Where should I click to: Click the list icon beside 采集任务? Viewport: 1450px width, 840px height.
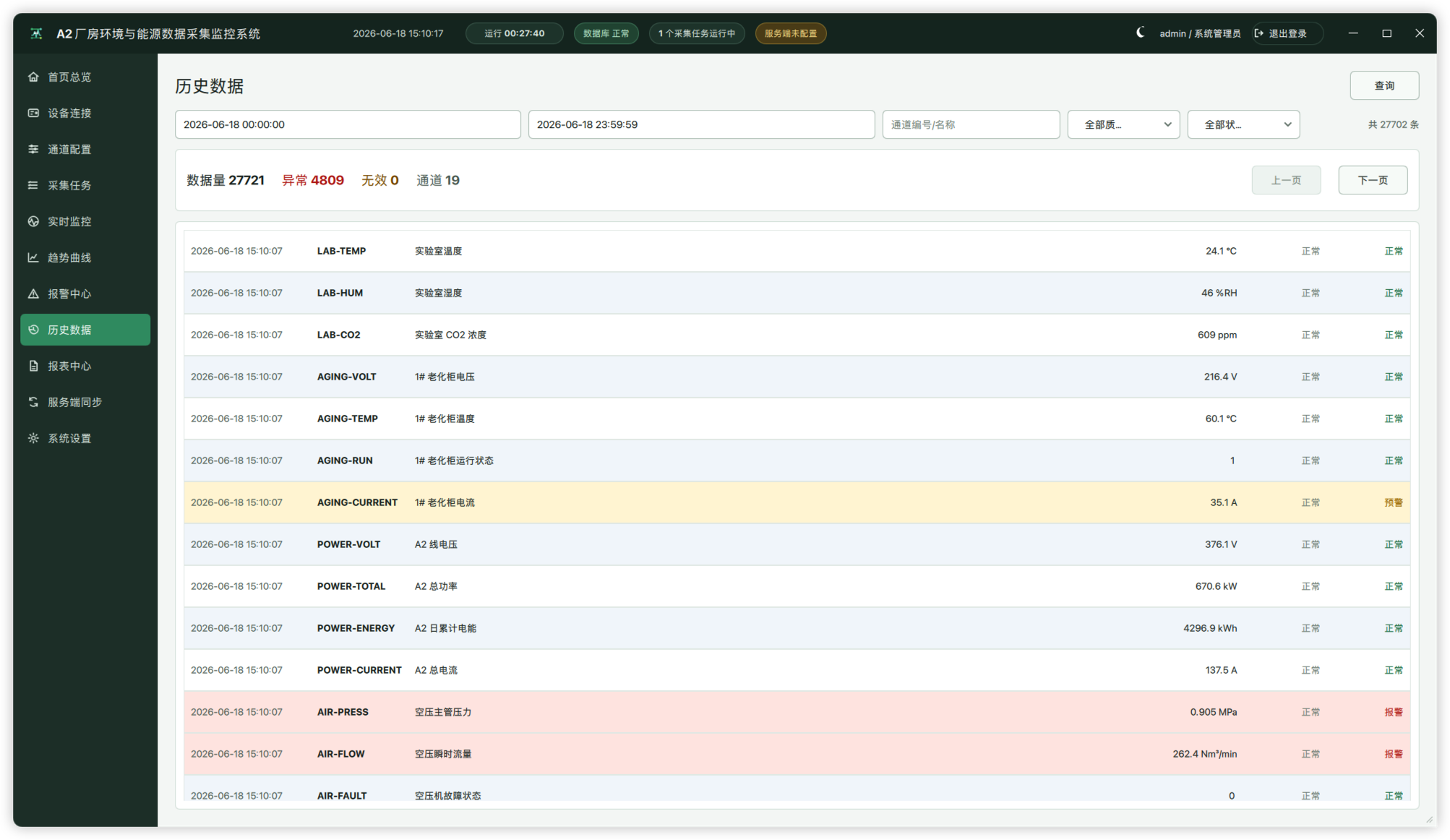[x=33, y=185]
